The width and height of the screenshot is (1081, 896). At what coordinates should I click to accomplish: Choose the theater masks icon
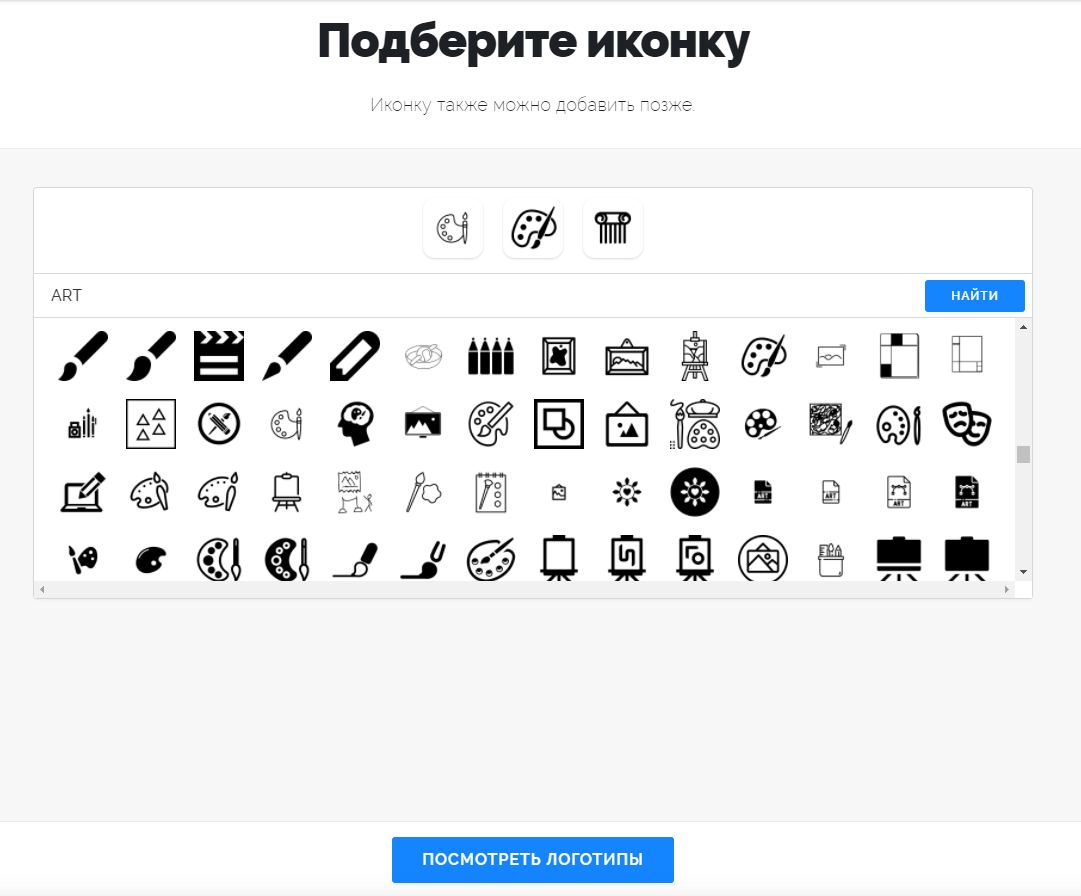pos(967,424)
